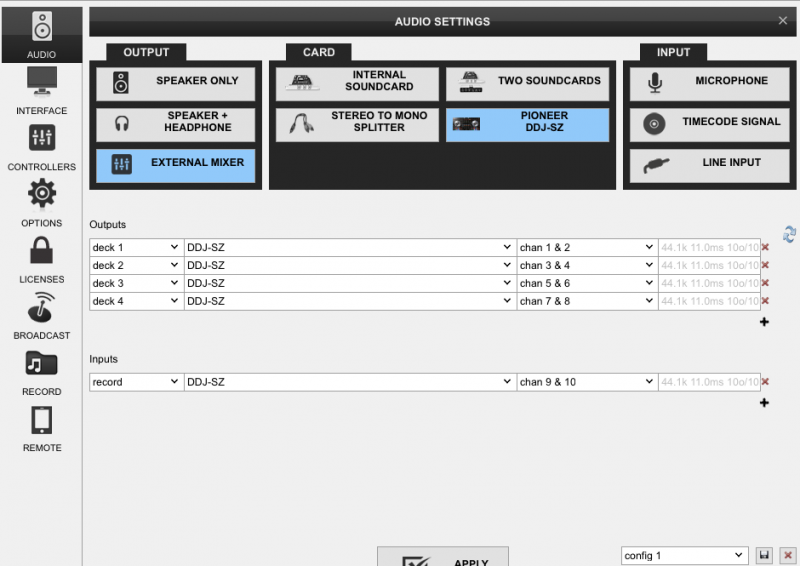This screenshot has width=800, height=566.
Task: Click the latency info for deck 2
Action: click(710, 265)
